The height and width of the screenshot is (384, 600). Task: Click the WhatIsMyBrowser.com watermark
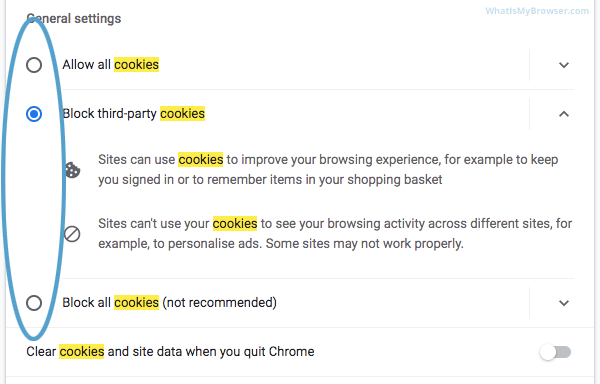coord(537,11)
